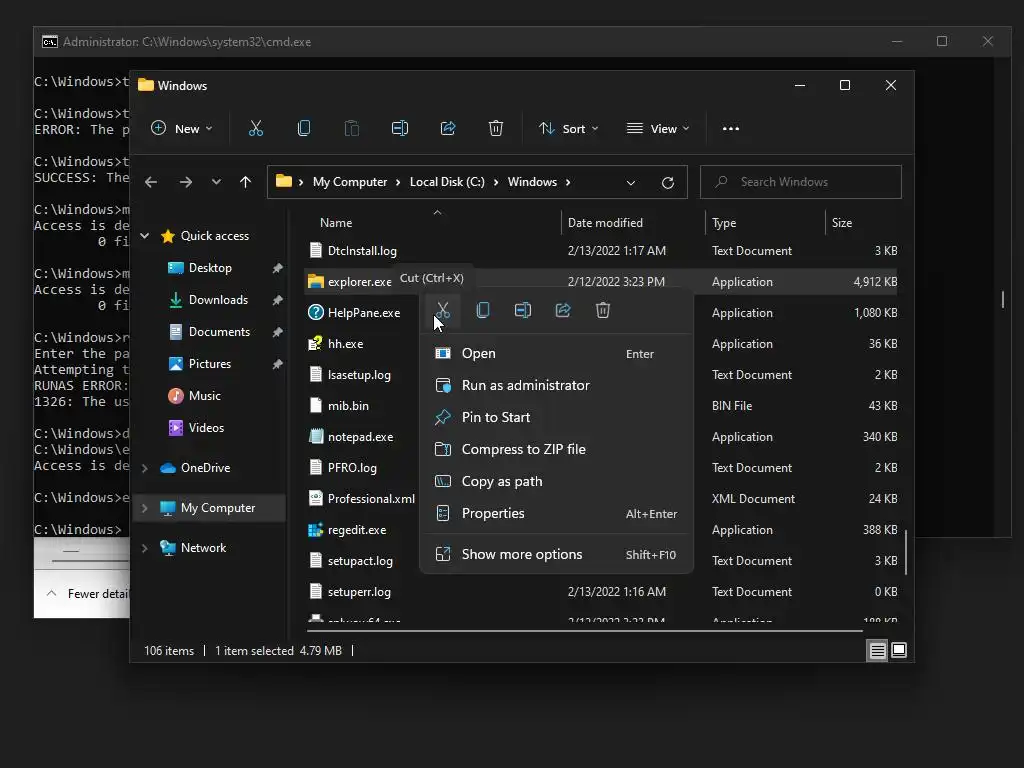Open recent locations chevron dropdown

pyautogui.click(x=216, y=182)
